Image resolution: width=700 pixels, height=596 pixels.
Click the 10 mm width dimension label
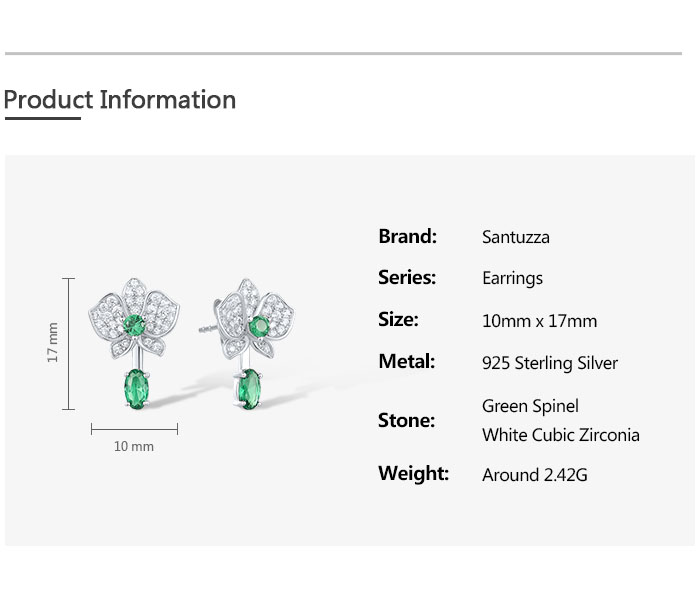pos(134,446)
